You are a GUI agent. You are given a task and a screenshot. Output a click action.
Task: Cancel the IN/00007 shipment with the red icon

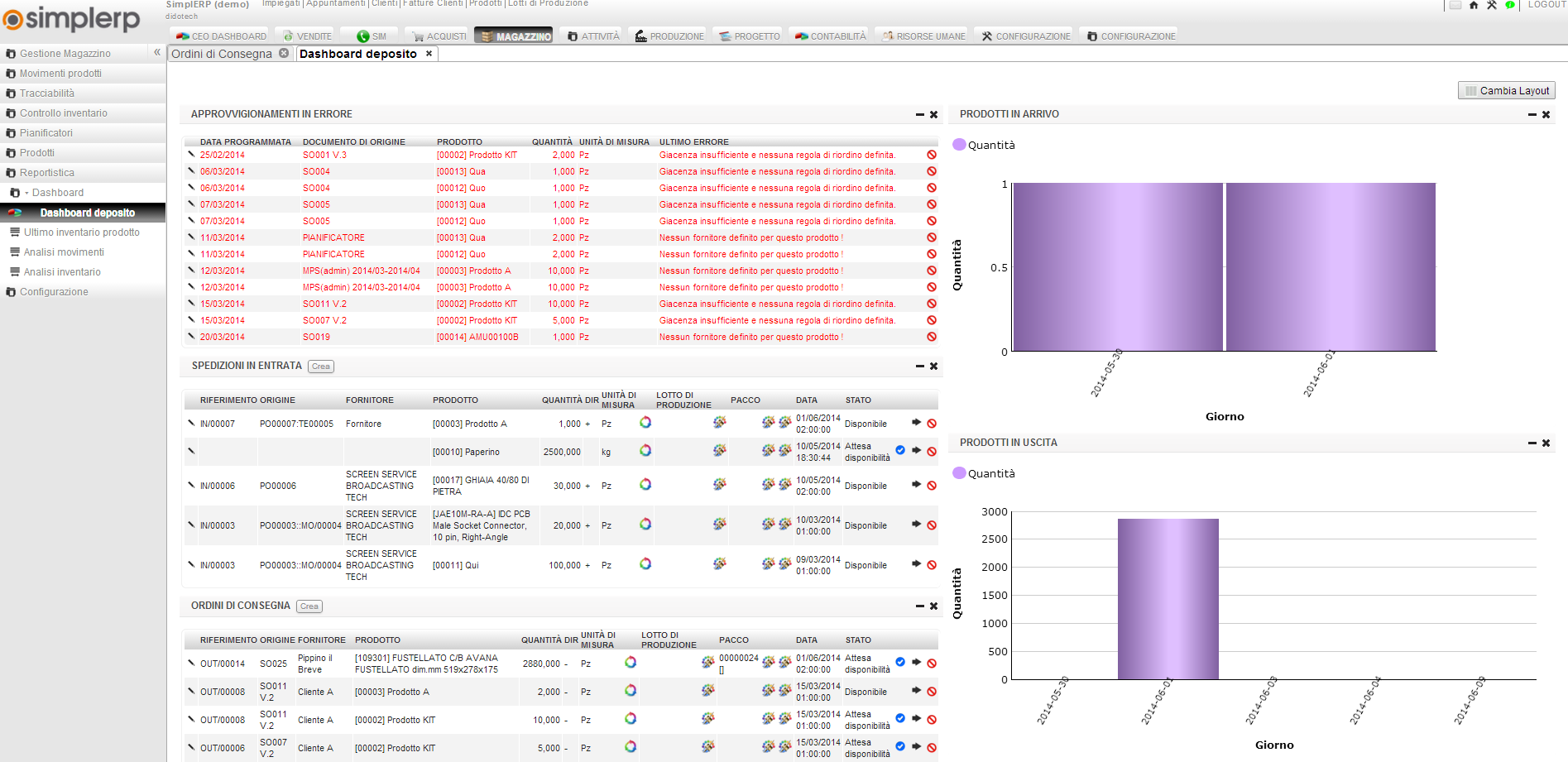[932, 424]
